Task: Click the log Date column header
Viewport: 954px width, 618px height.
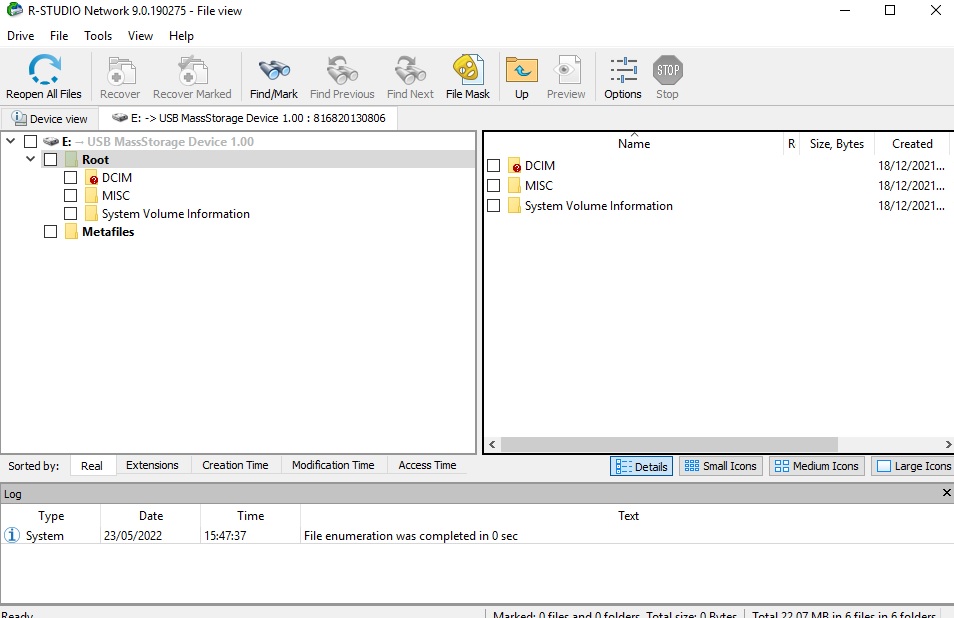Action: click(x=151, y=516)
